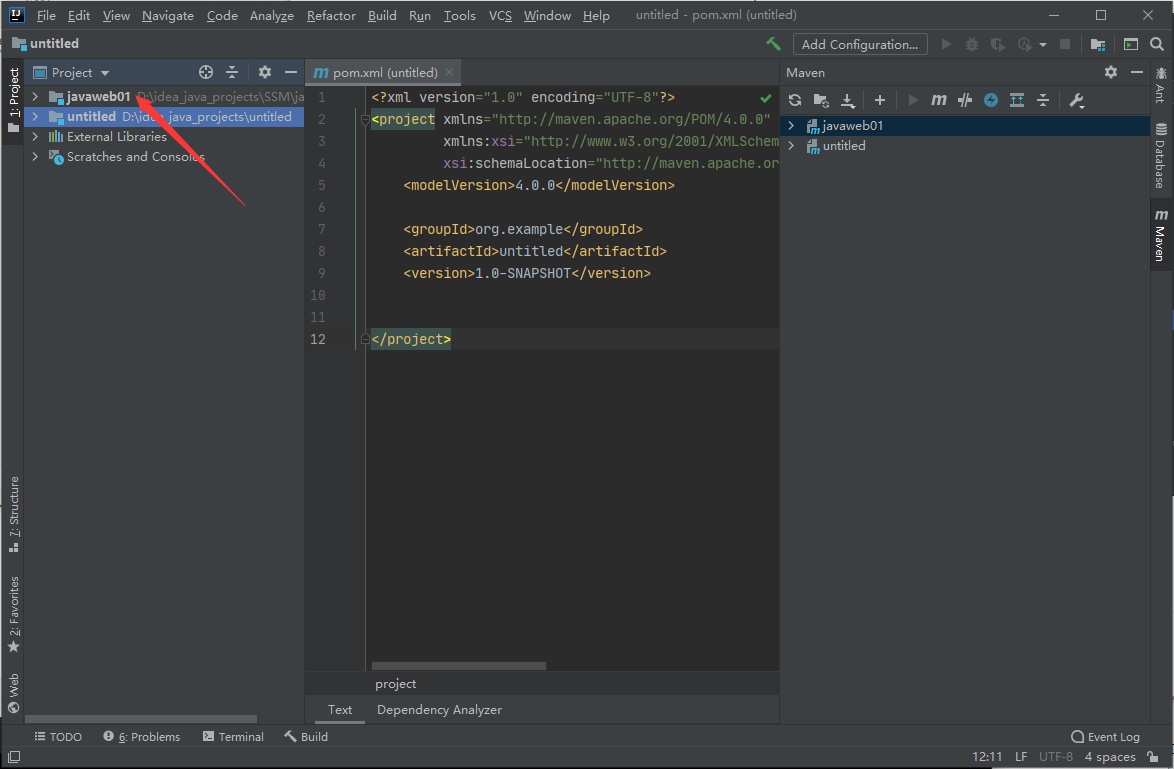Expand External Libraries node

[x=35, y=137]
